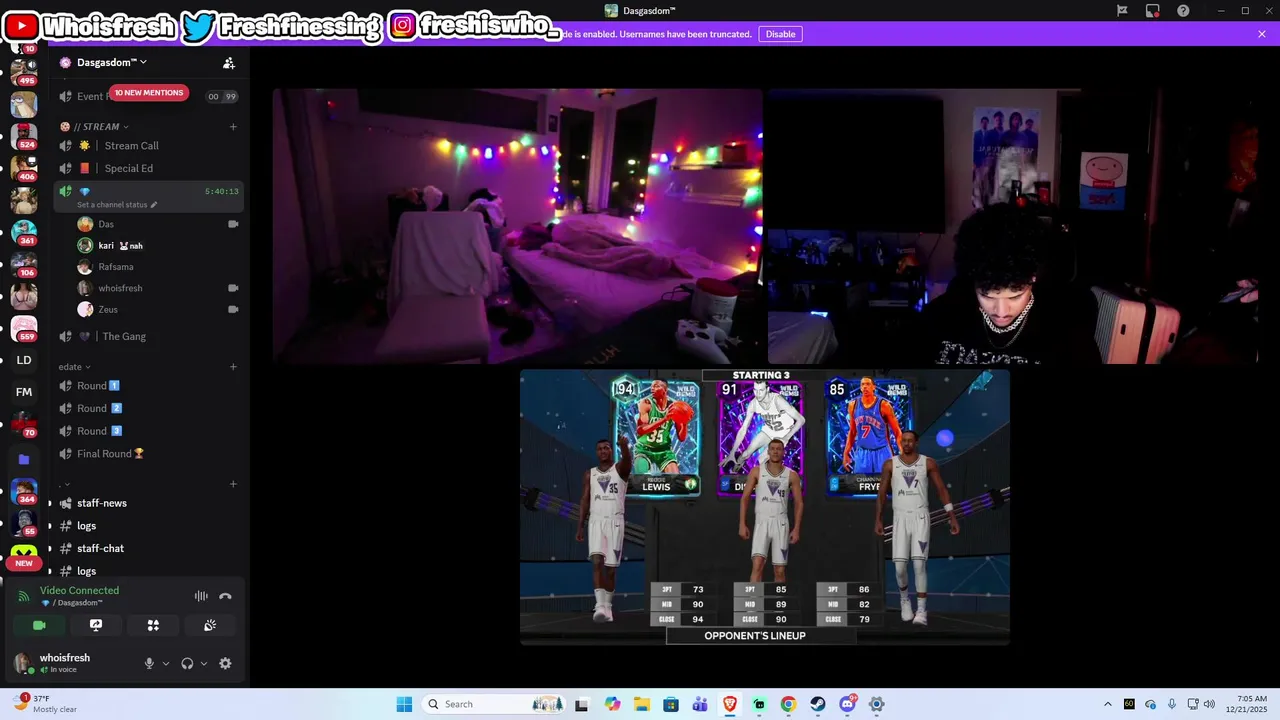Click the camera icon beside Zeus
1280x720 pixels.
pyautogui.click(x=233, y=309)
